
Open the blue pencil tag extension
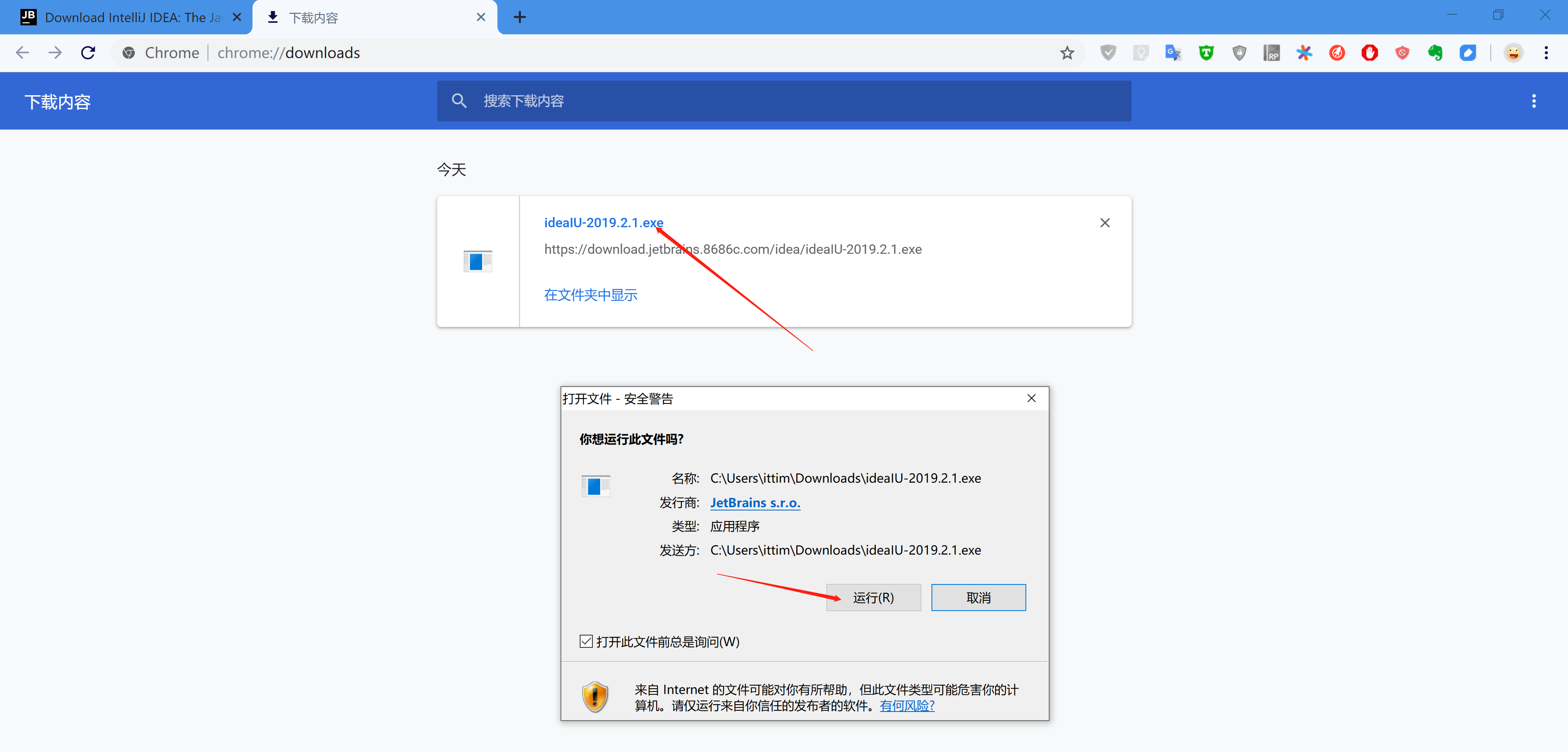1468,53
